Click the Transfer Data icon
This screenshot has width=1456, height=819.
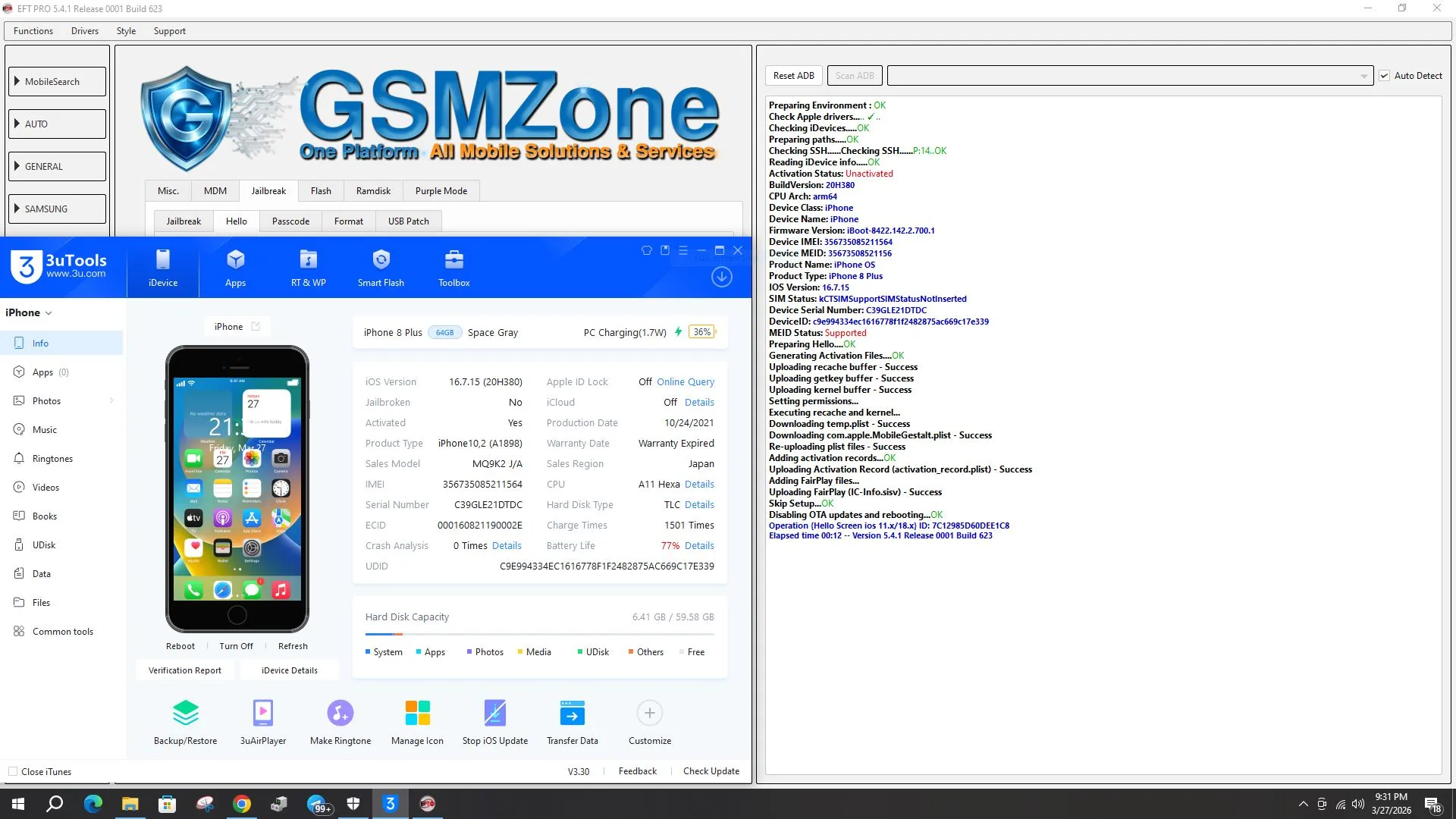[x=572, y=714]
